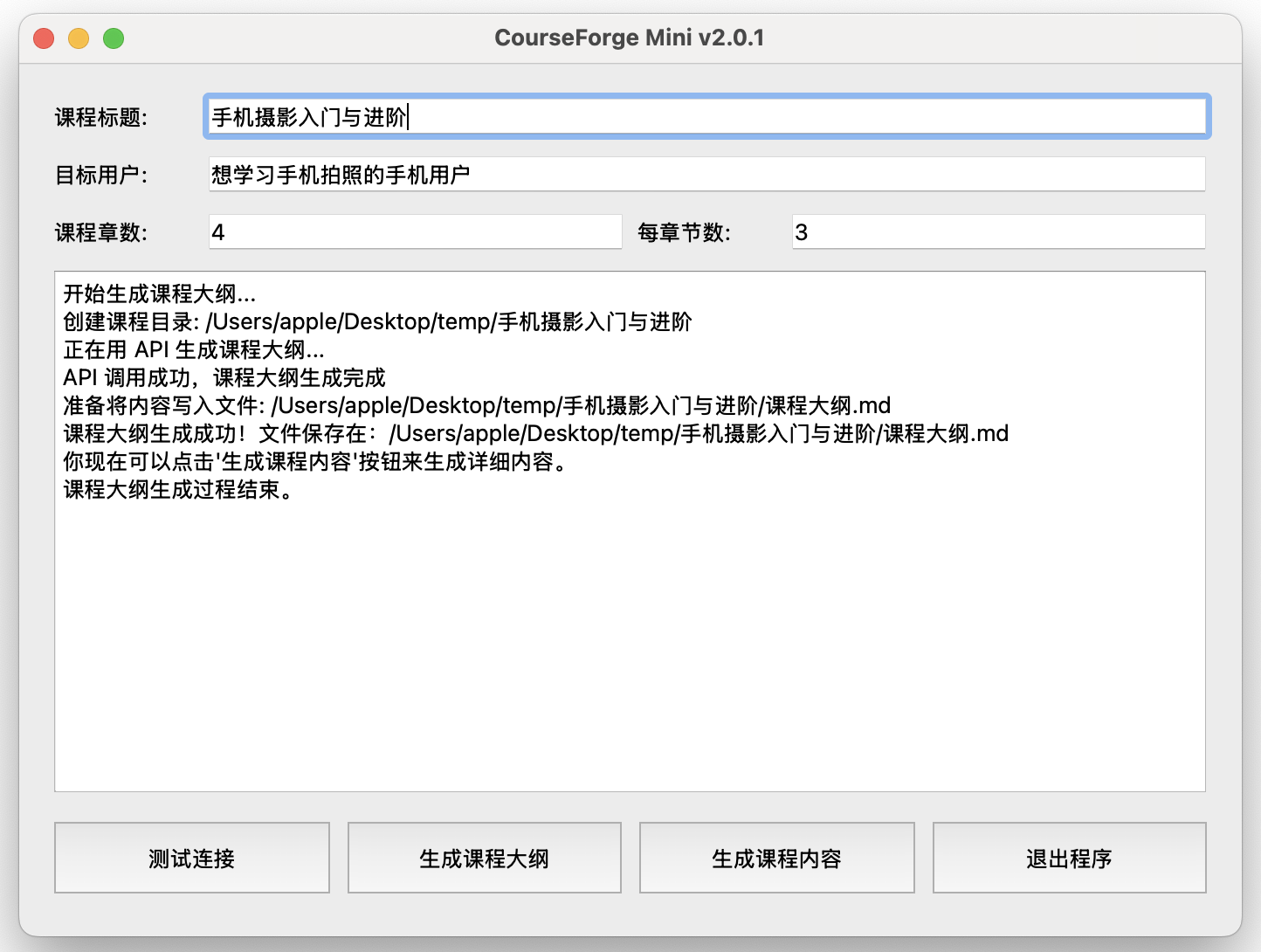Viewport: 1261px width, 952px height.
Task: Click the CourseForge Mini v2.0.1 title text
Action: pyautogui.click(x=630, y=38)
